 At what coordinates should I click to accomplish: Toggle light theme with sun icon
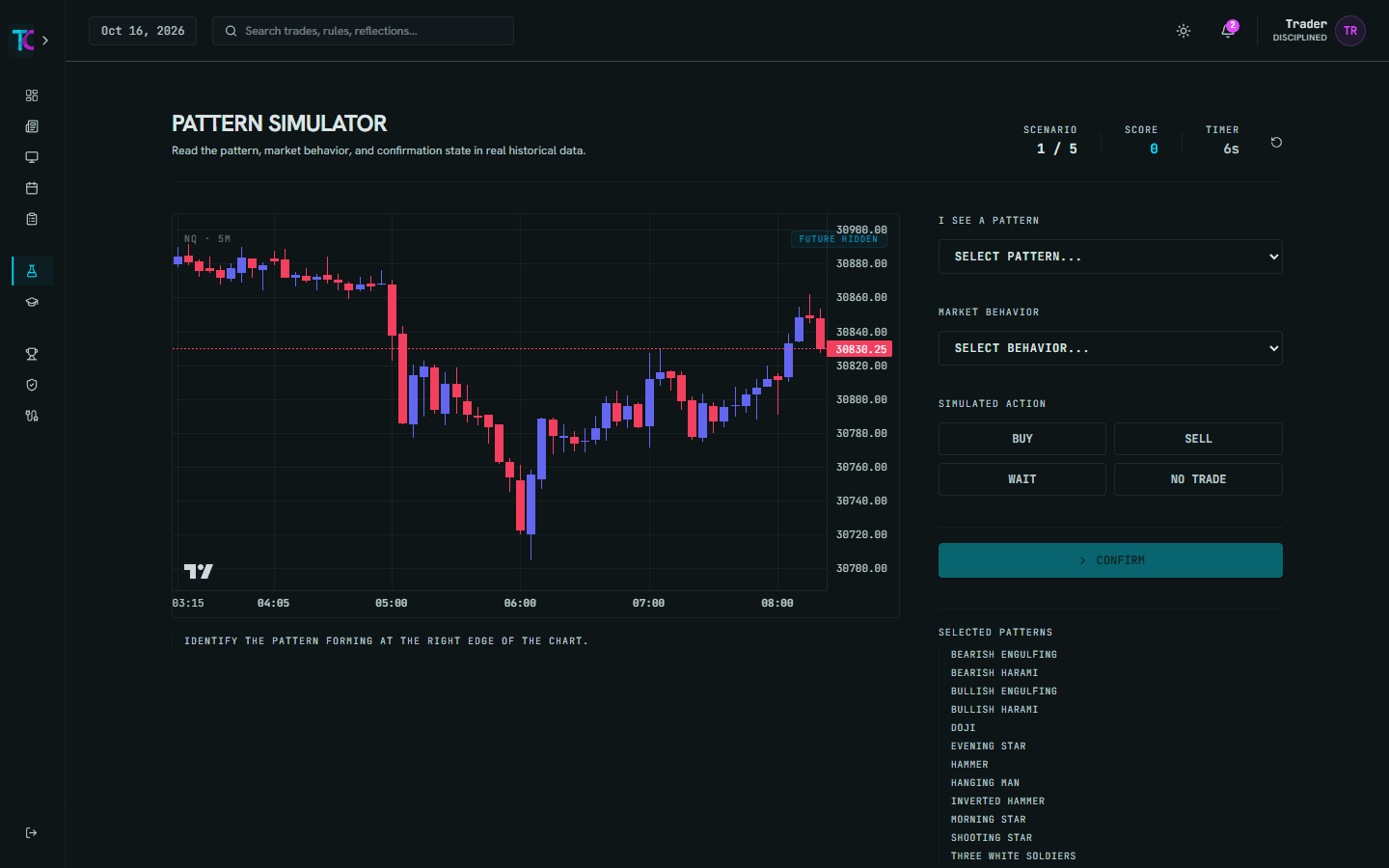1184,31
